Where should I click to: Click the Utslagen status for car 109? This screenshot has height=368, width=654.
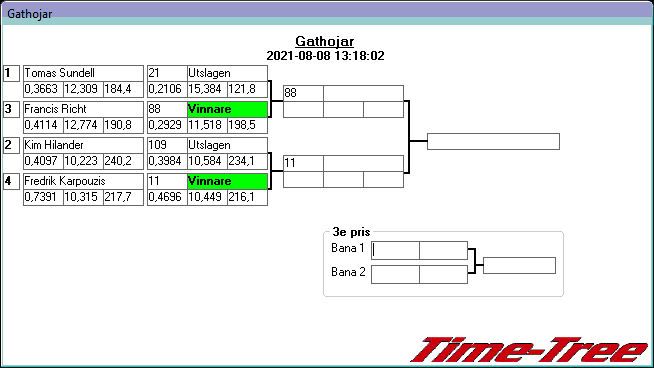[x=227, y=145]
